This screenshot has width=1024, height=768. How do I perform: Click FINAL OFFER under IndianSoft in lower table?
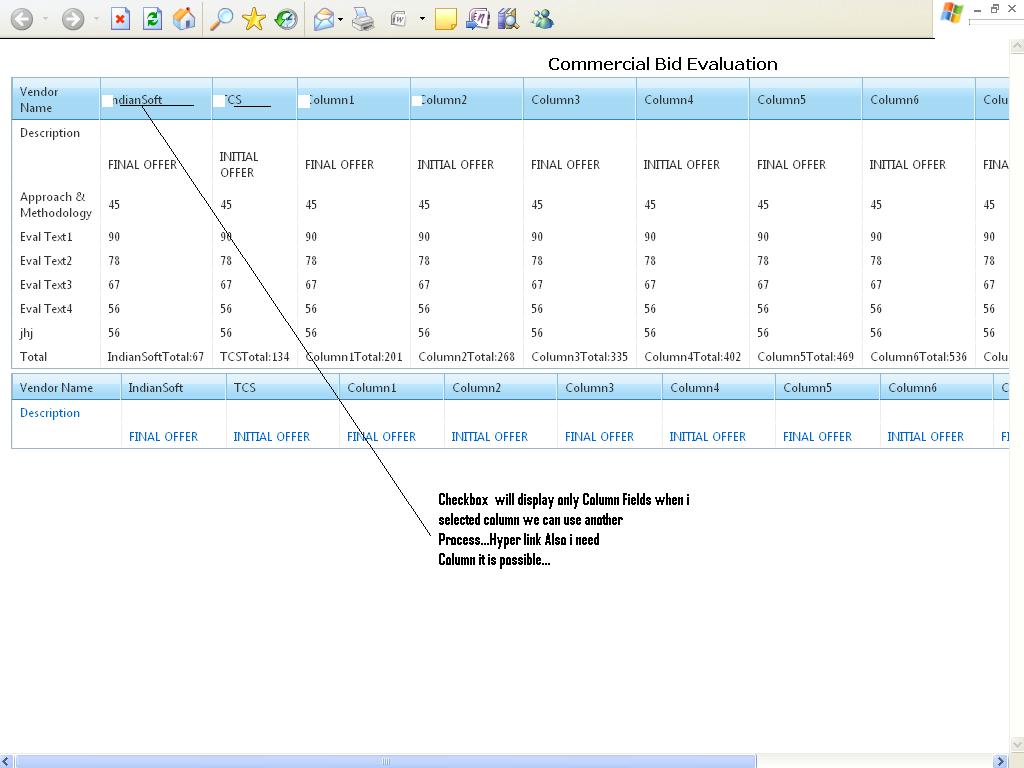pos(163,437)
